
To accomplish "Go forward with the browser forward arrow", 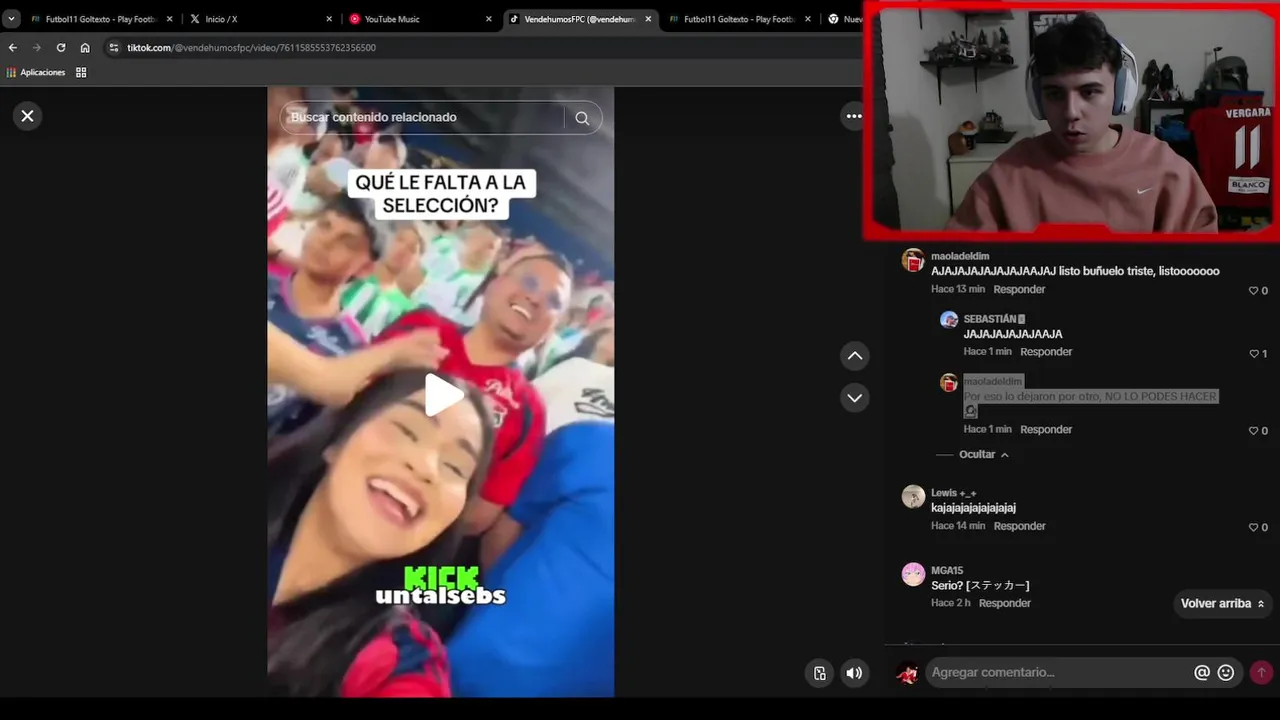I will pos(37,47).
